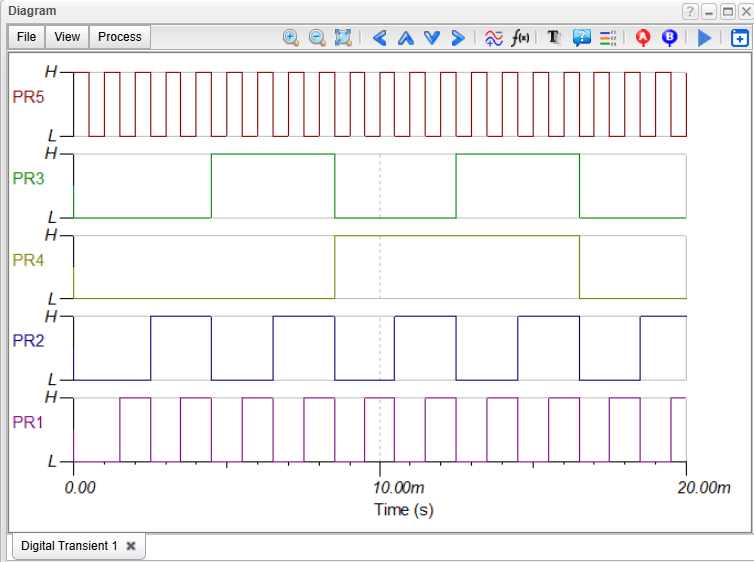754x562 pixels.
Task: Open the f(x) function post-processor
Action: tap(520, 37)
